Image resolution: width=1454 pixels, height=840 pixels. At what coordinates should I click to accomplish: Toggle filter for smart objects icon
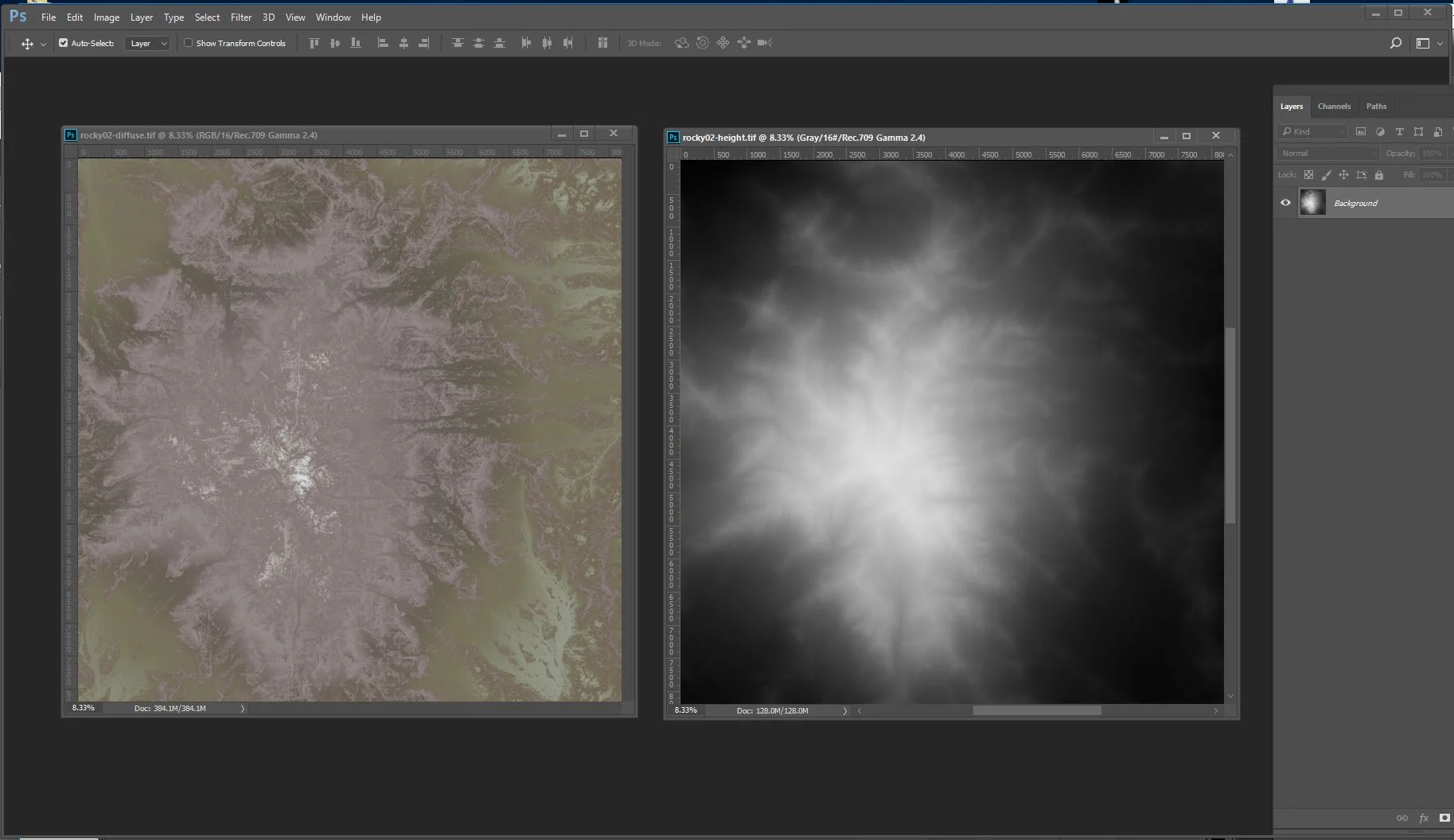[x=1437, y=131]
